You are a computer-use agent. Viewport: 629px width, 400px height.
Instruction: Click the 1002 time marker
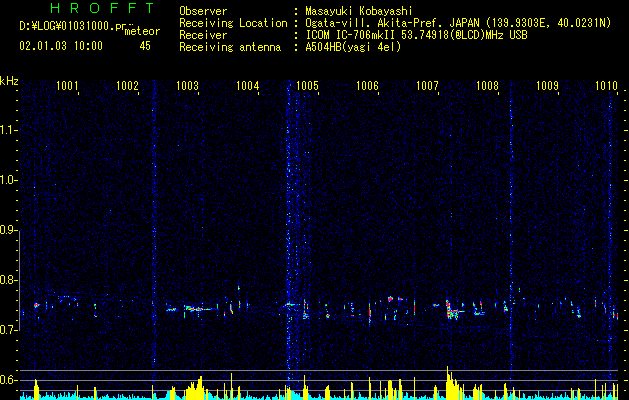coord(127,86)
